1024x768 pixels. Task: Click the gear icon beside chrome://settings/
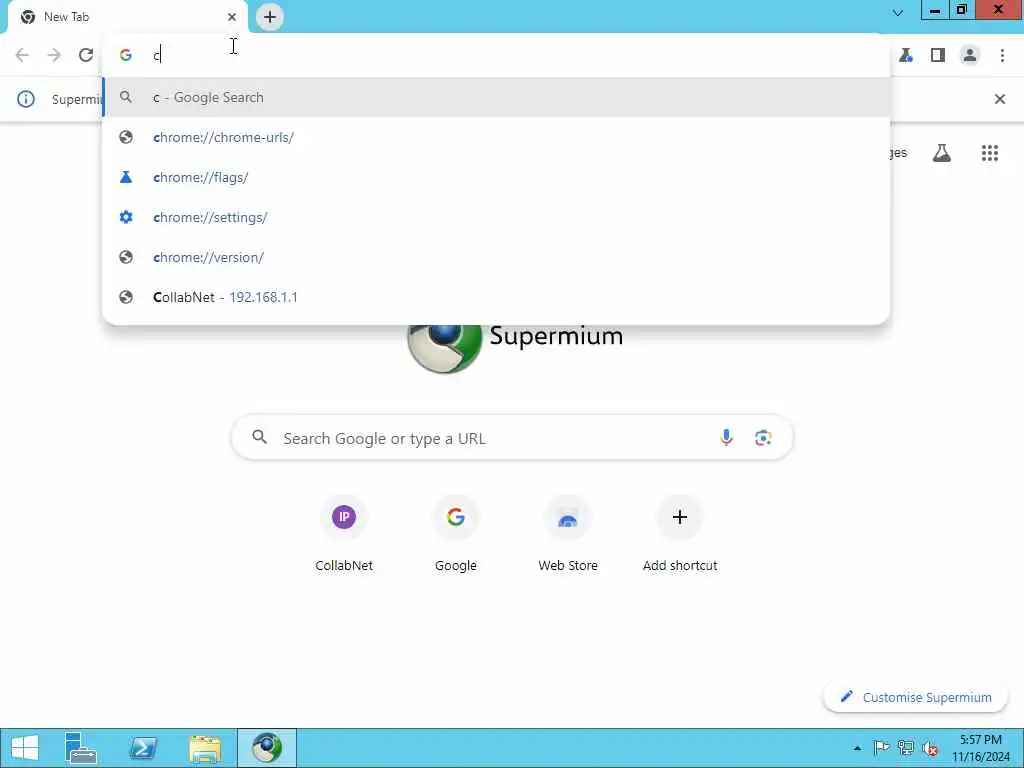coord(126,217)
